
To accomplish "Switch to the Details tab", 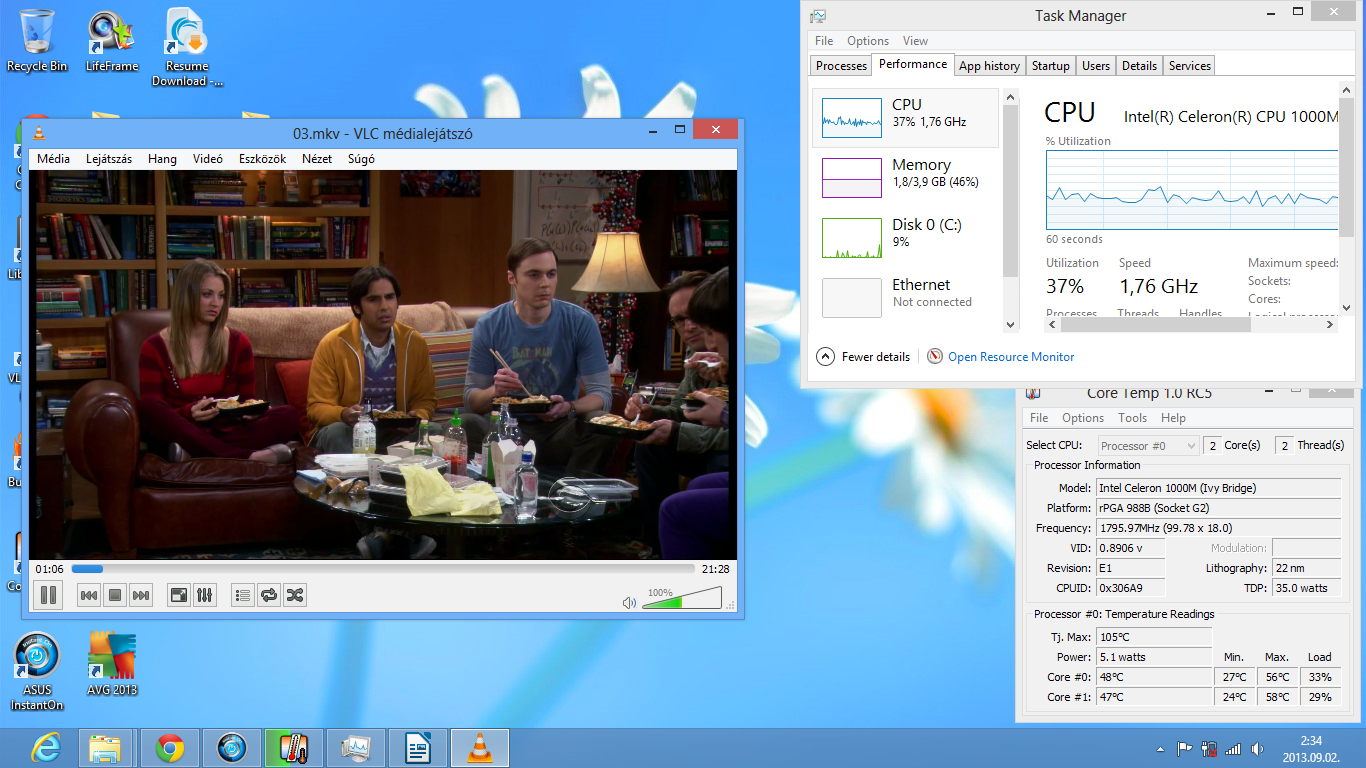I will [x=1139, y=66].
